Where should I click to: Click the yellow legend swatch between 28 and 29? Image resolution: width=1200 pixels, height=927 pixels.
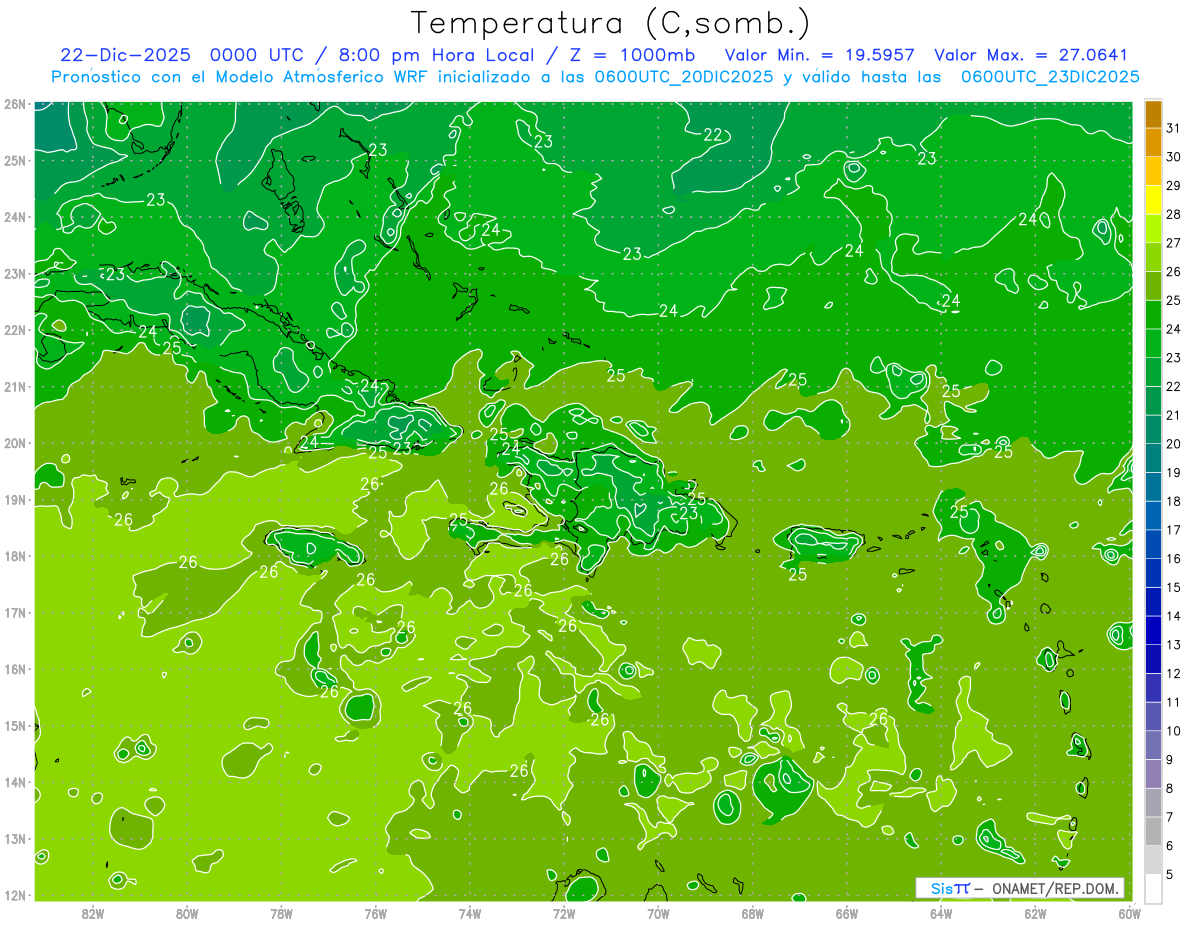(x=1153, y=200)
